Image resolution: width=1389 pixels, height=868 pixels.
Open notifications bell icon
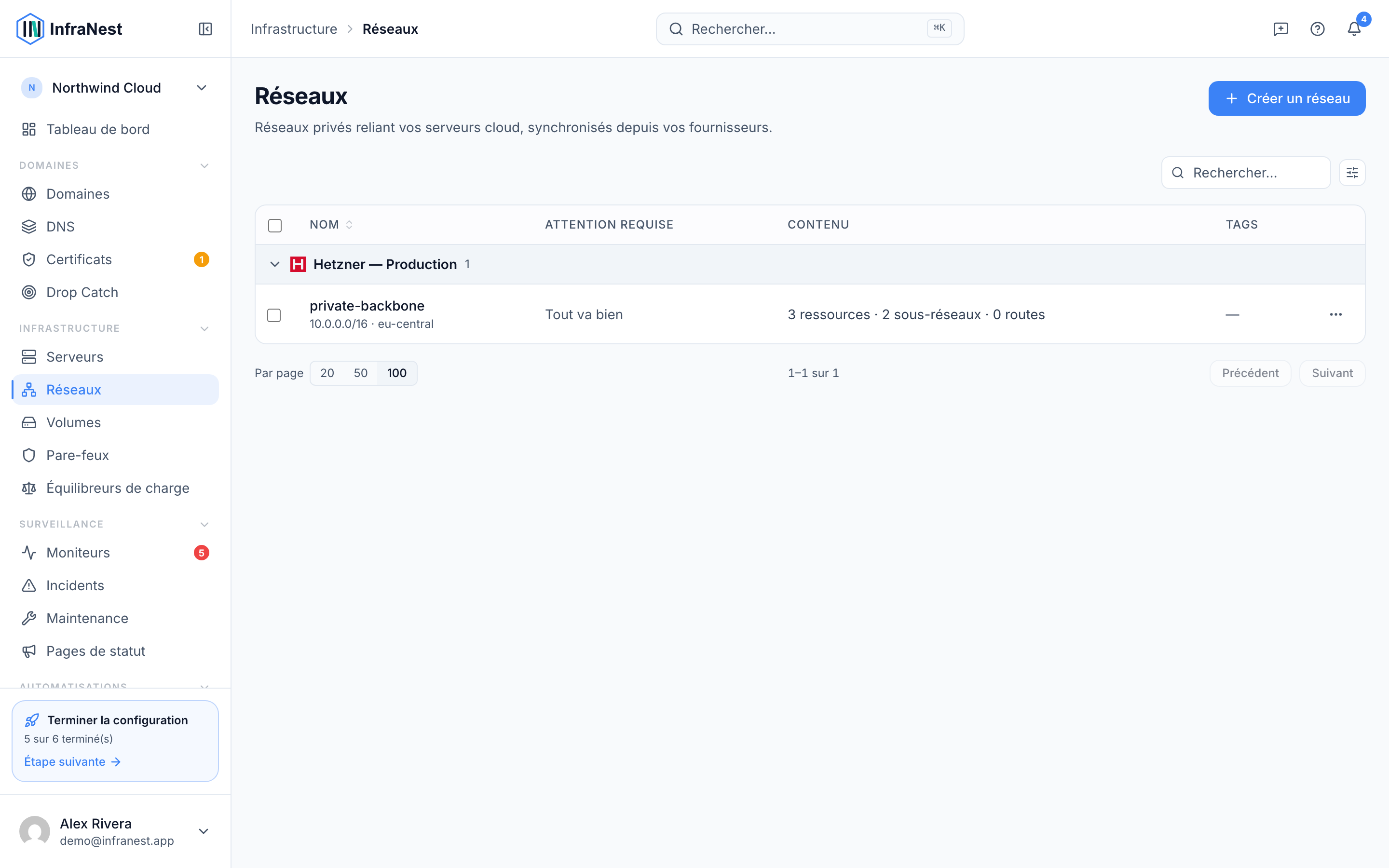[x=1354, y=29]
